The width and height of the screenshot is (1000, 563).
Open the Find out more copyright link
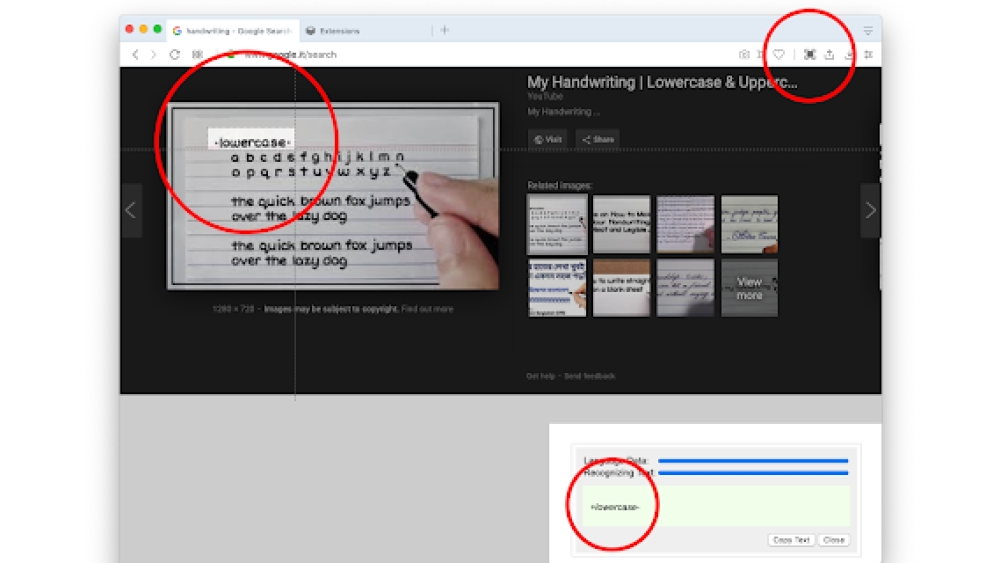pyautogui.click(x=427, y=309)
